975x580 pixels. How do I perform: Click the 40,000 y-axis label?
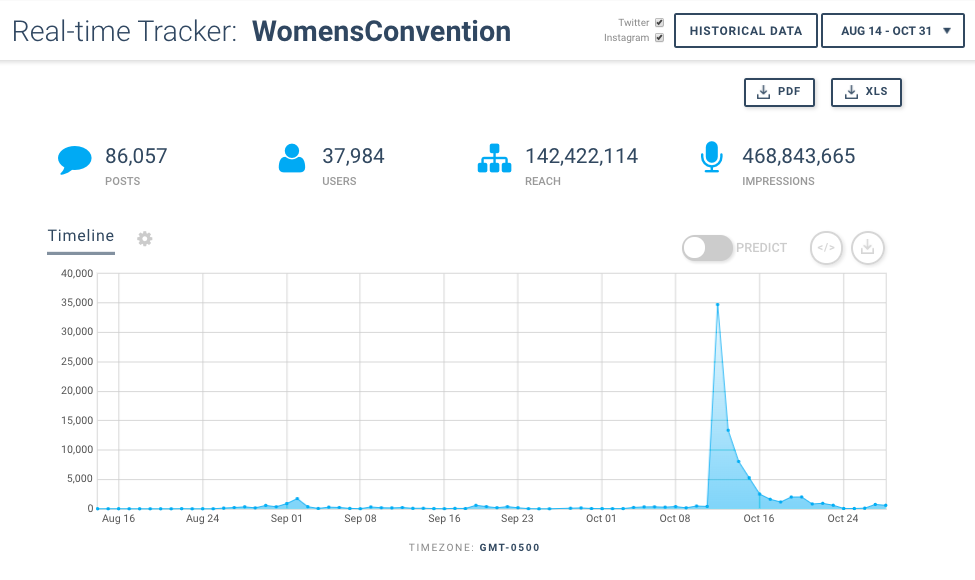coord(77,274)
